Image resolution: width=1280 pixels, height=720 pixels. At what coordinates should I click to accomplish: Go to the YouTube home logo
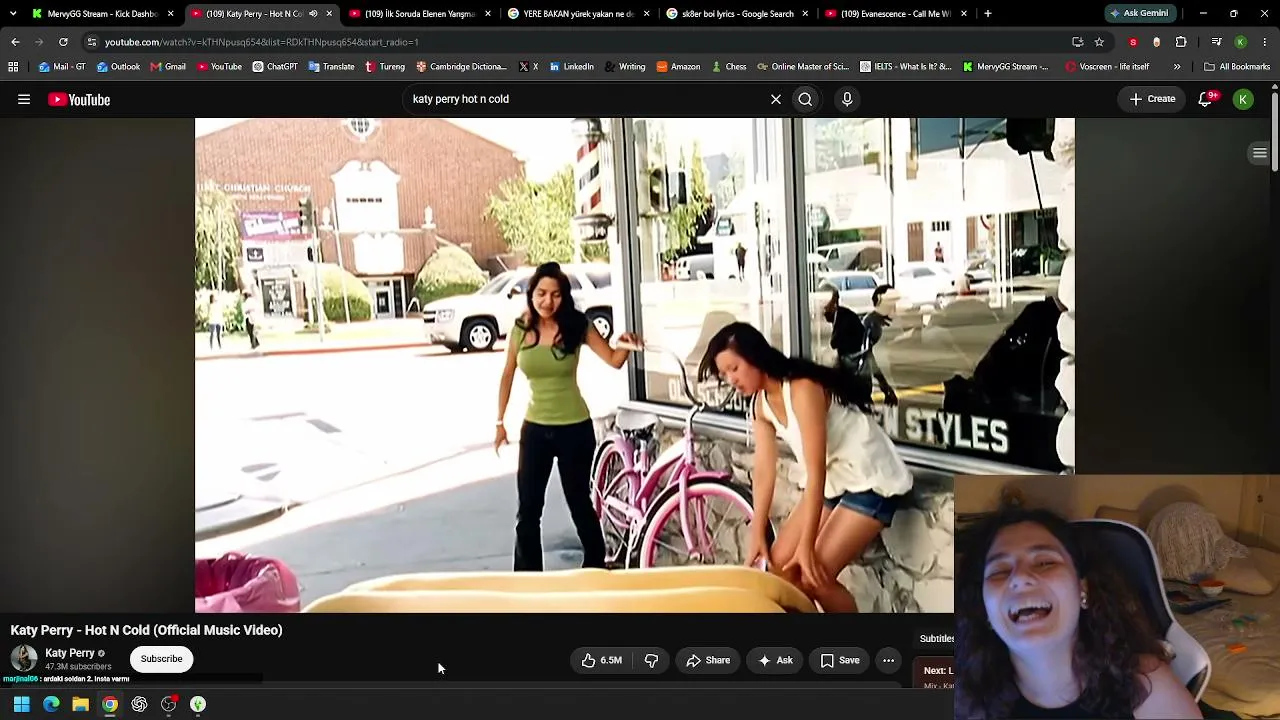point(79,99)
